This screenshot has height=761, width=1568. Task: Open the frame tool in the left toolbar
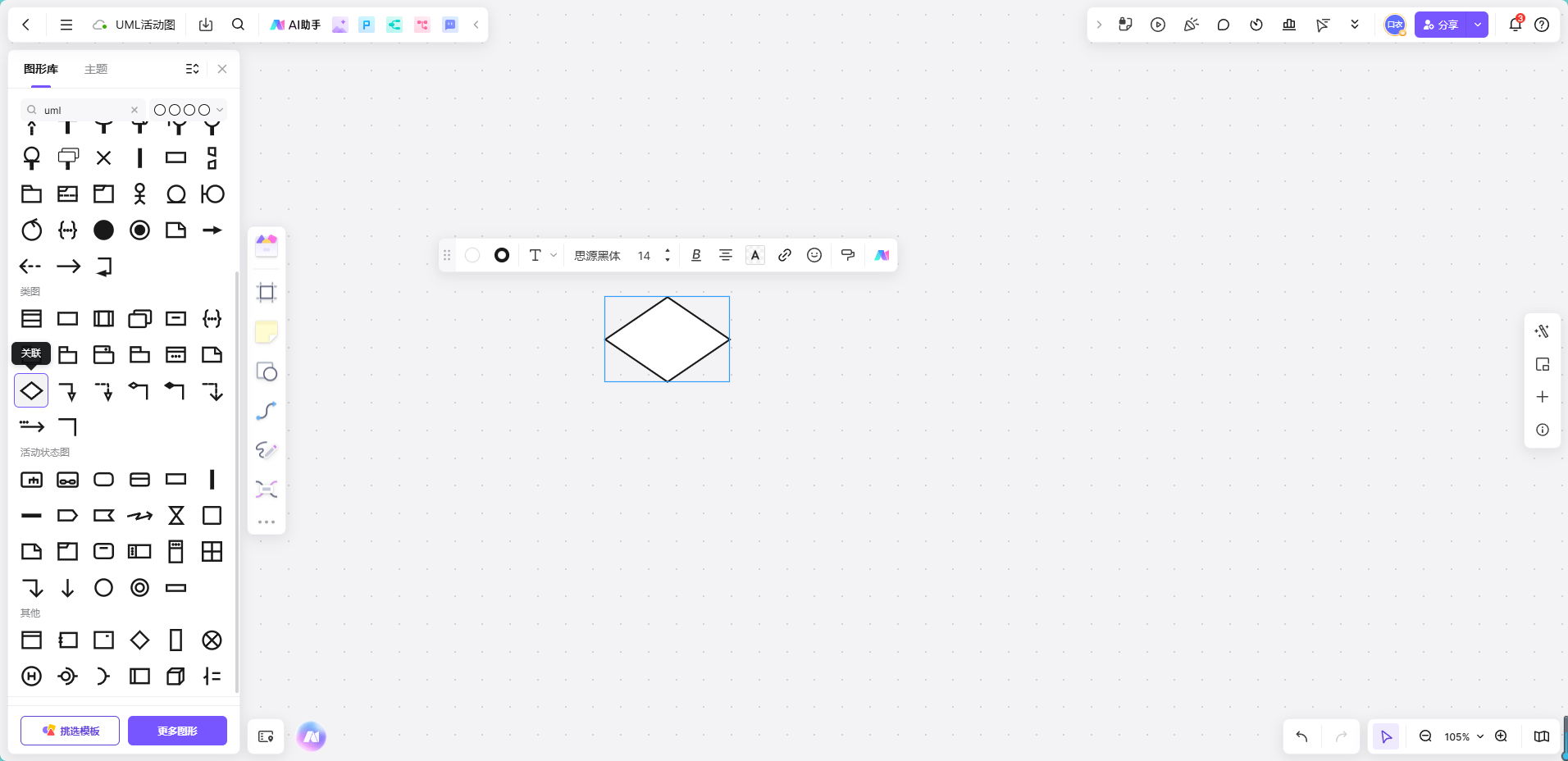pos(267,293)
